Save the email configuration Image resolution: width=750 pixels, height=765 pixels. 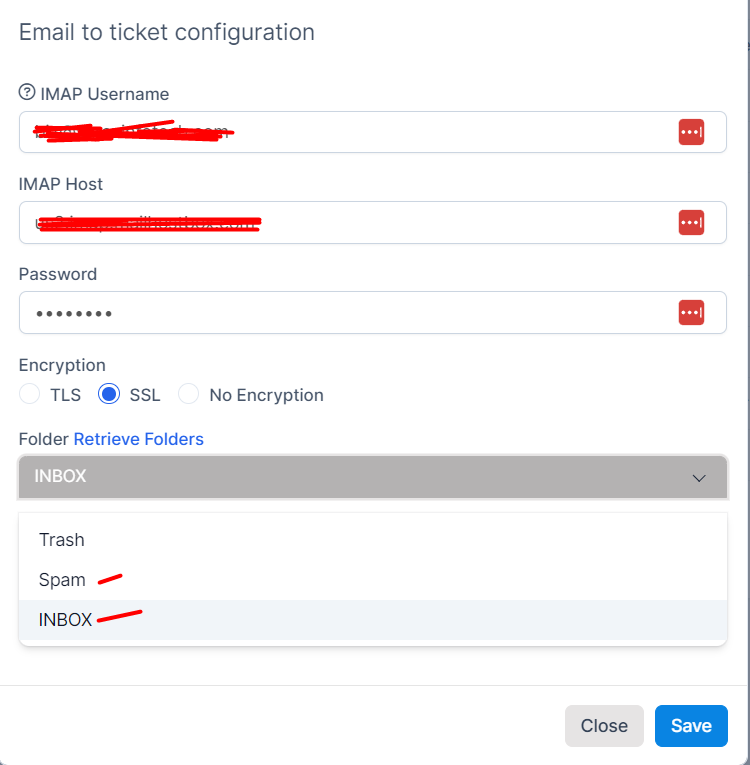(x=691, y=725)
